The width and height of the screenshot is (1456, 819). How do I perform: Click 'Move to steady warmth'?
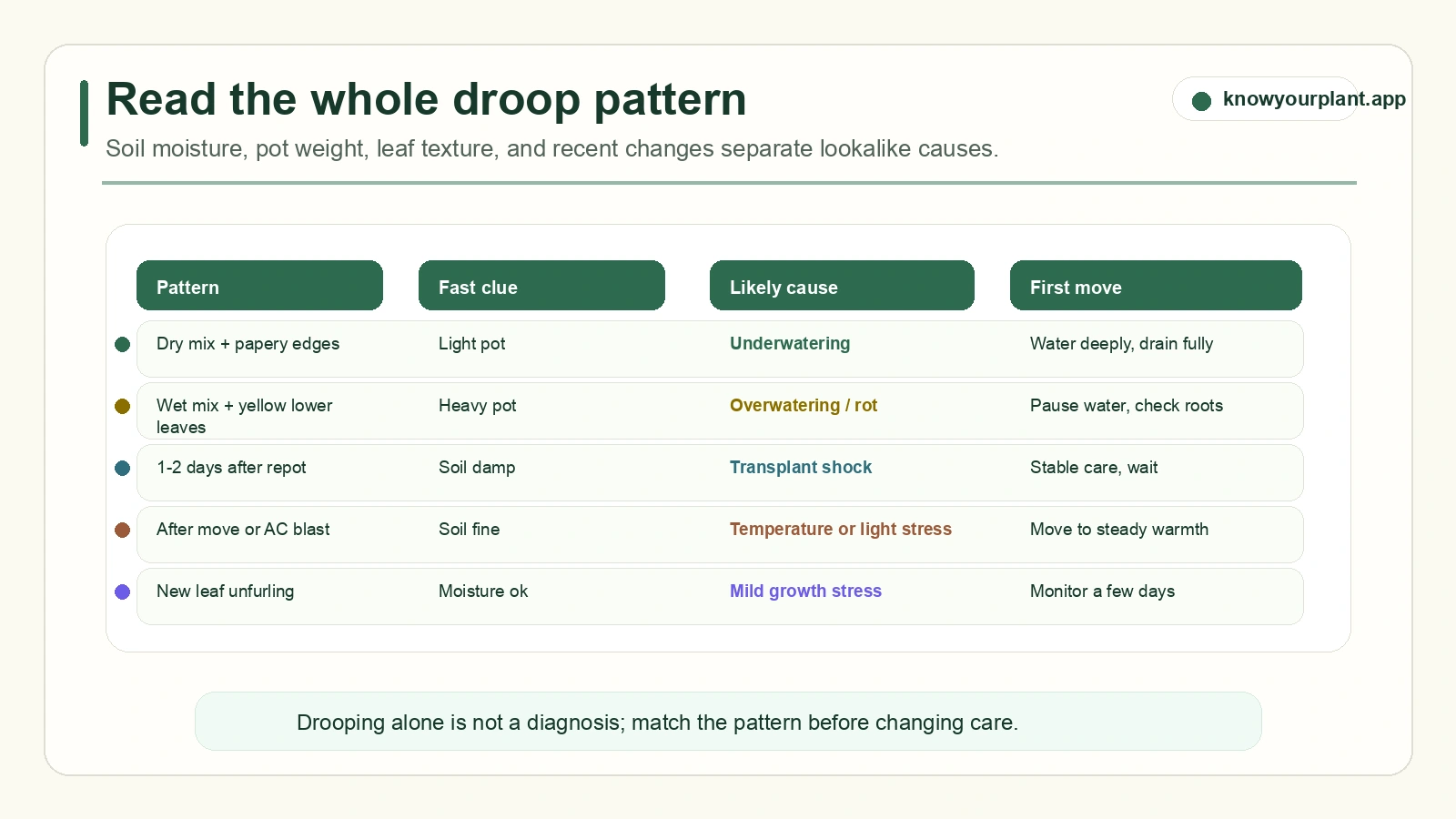[x=1119, y=530]
